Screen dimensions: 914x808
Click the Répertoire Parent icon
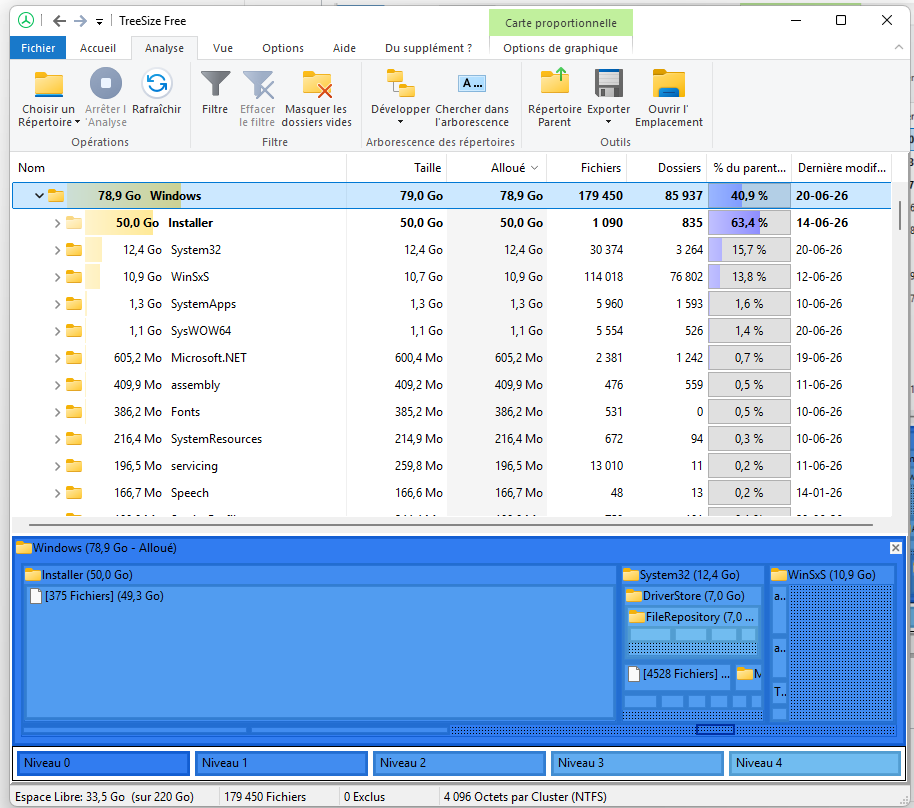click(554, 82)
